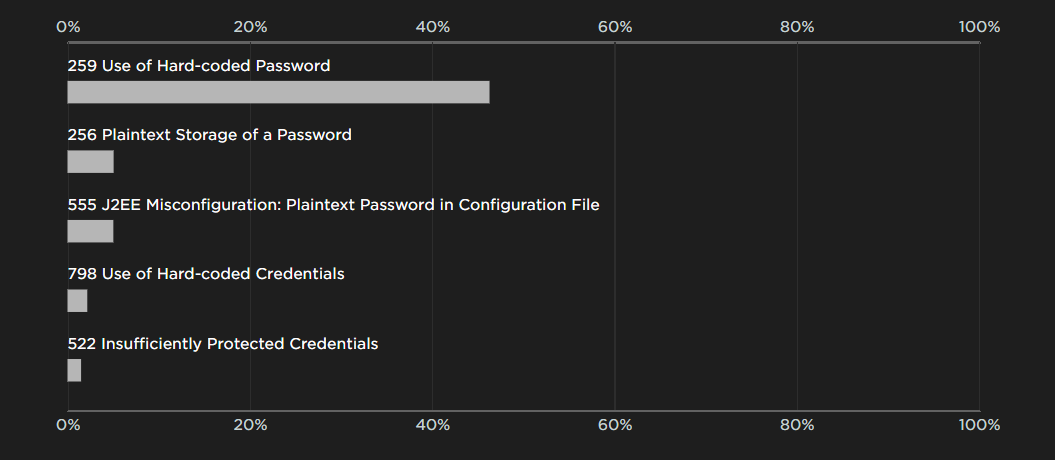Click the top axis 40% label
1055x460 pixels.
click(433, 27)
